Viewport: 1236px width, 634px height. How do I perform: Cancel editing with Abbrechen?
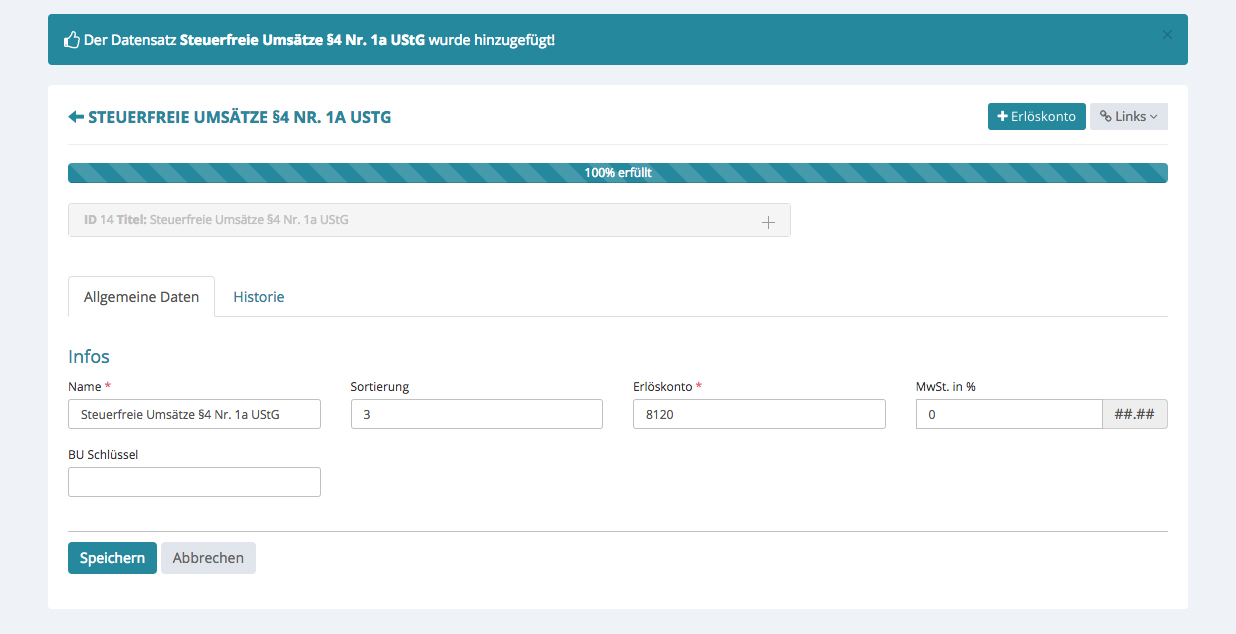click(208, 558)
